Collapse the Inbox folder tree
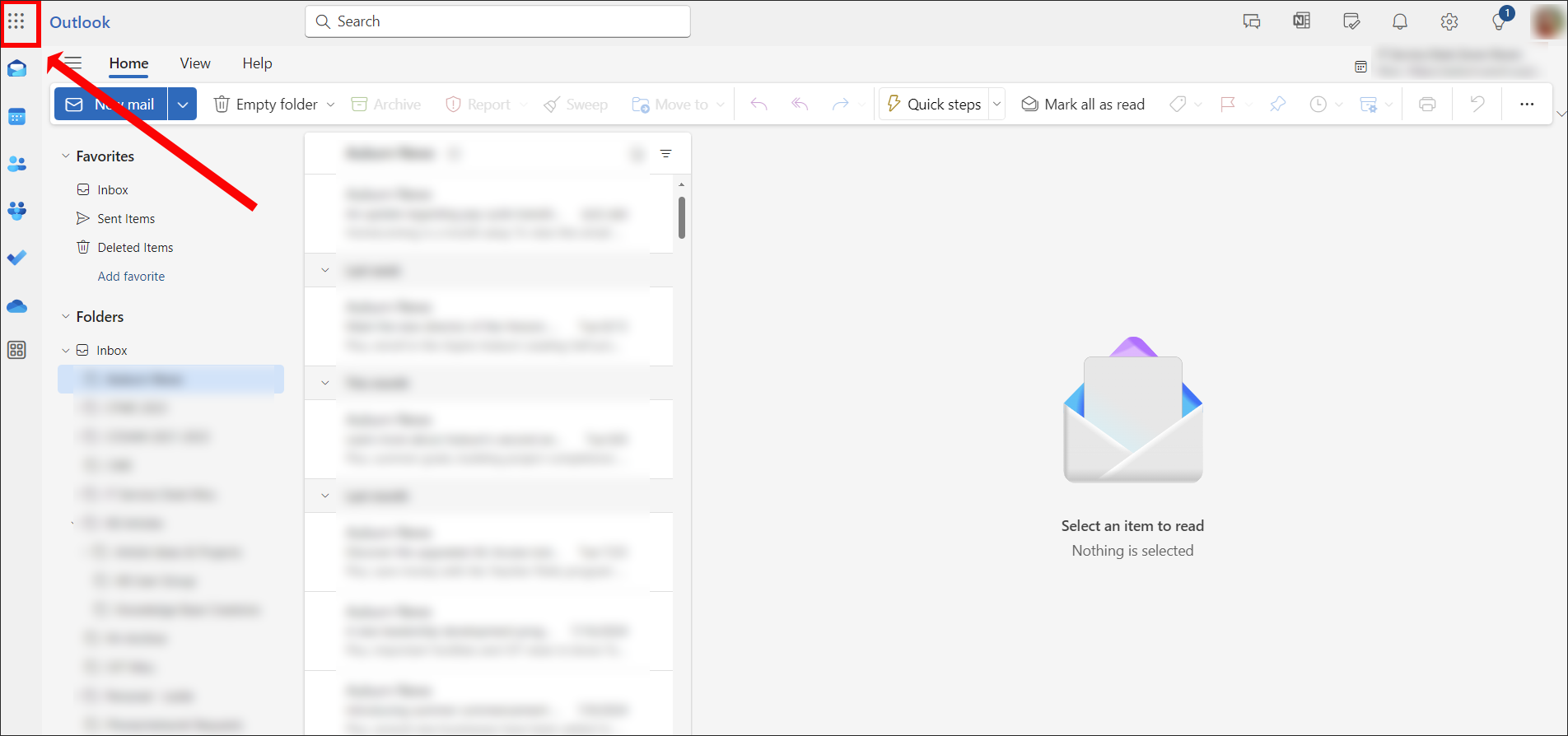The image size is (1568, 736). click(66, 351)
